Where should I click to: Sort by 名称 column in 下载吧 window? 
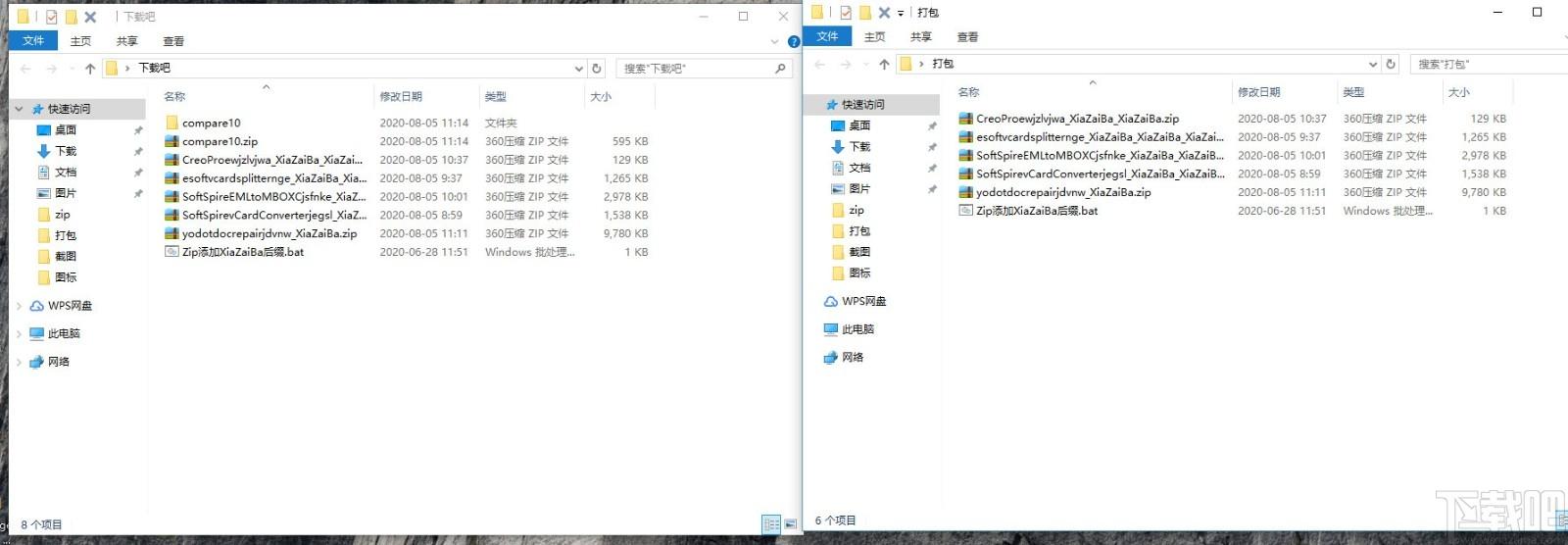(x=174, y=96)
